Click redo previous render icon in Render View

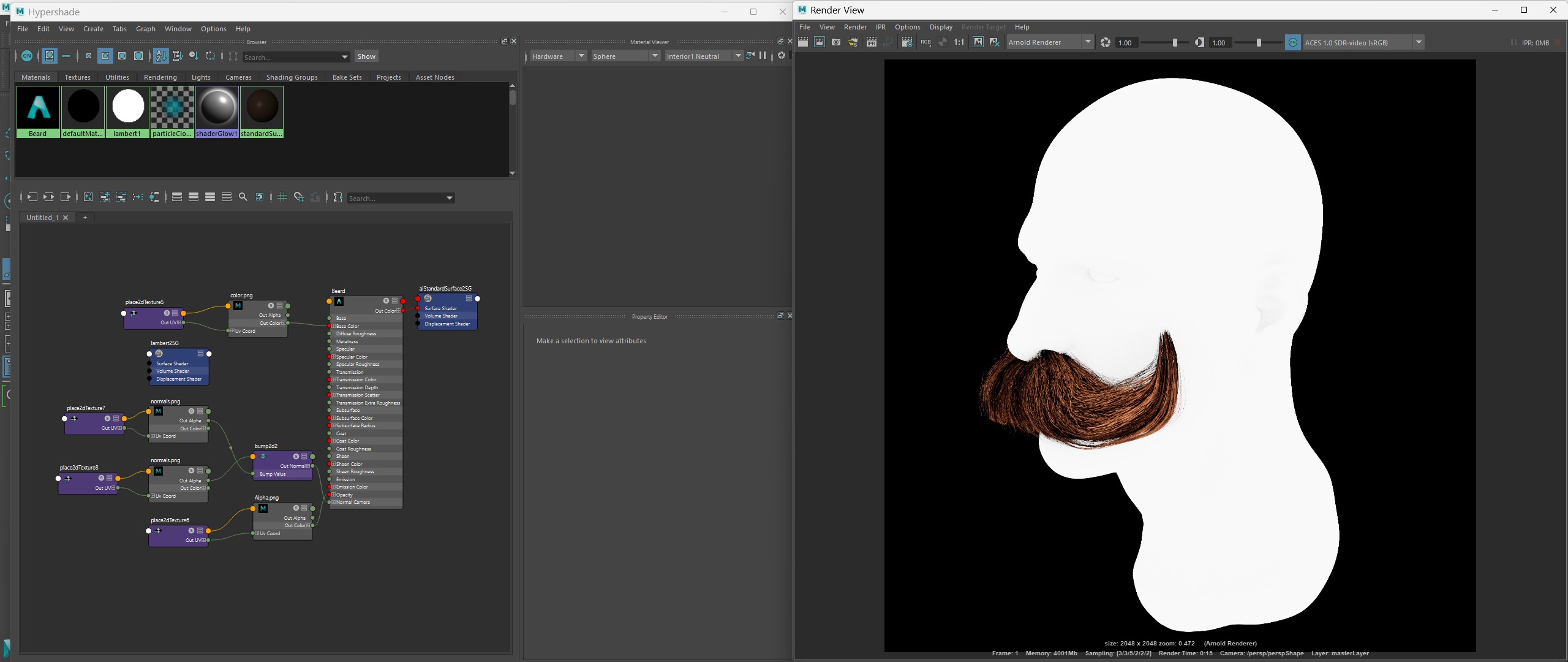pos(802,42)
